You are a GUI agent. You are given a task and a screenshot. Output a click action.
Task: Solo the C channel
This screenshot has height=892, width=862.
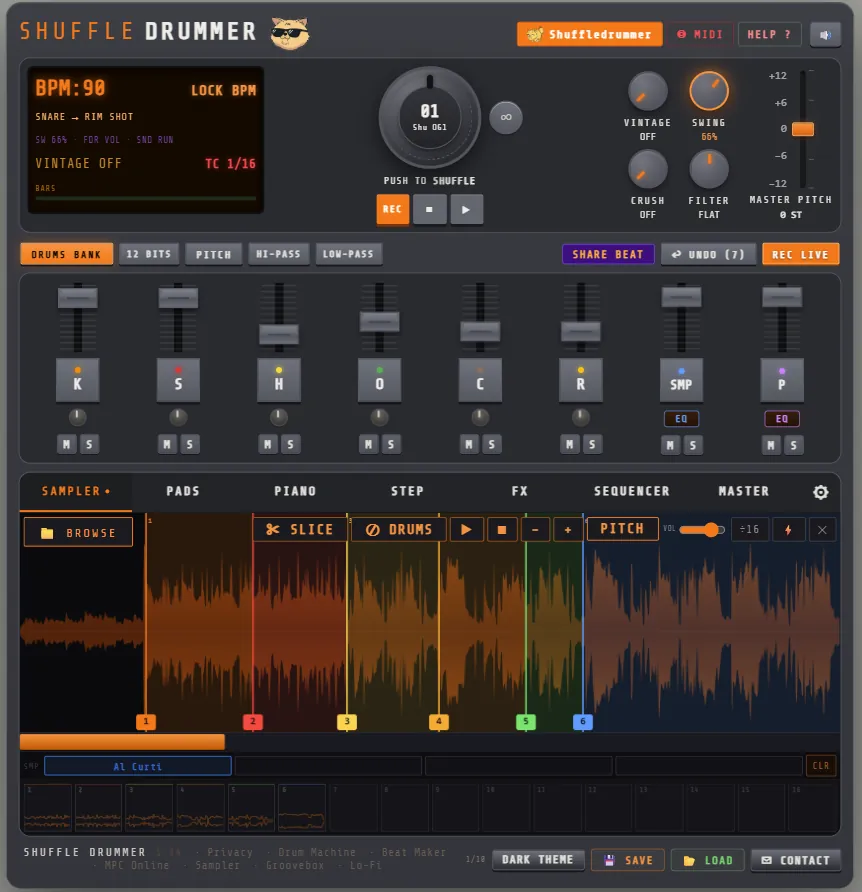coord(492,444)
